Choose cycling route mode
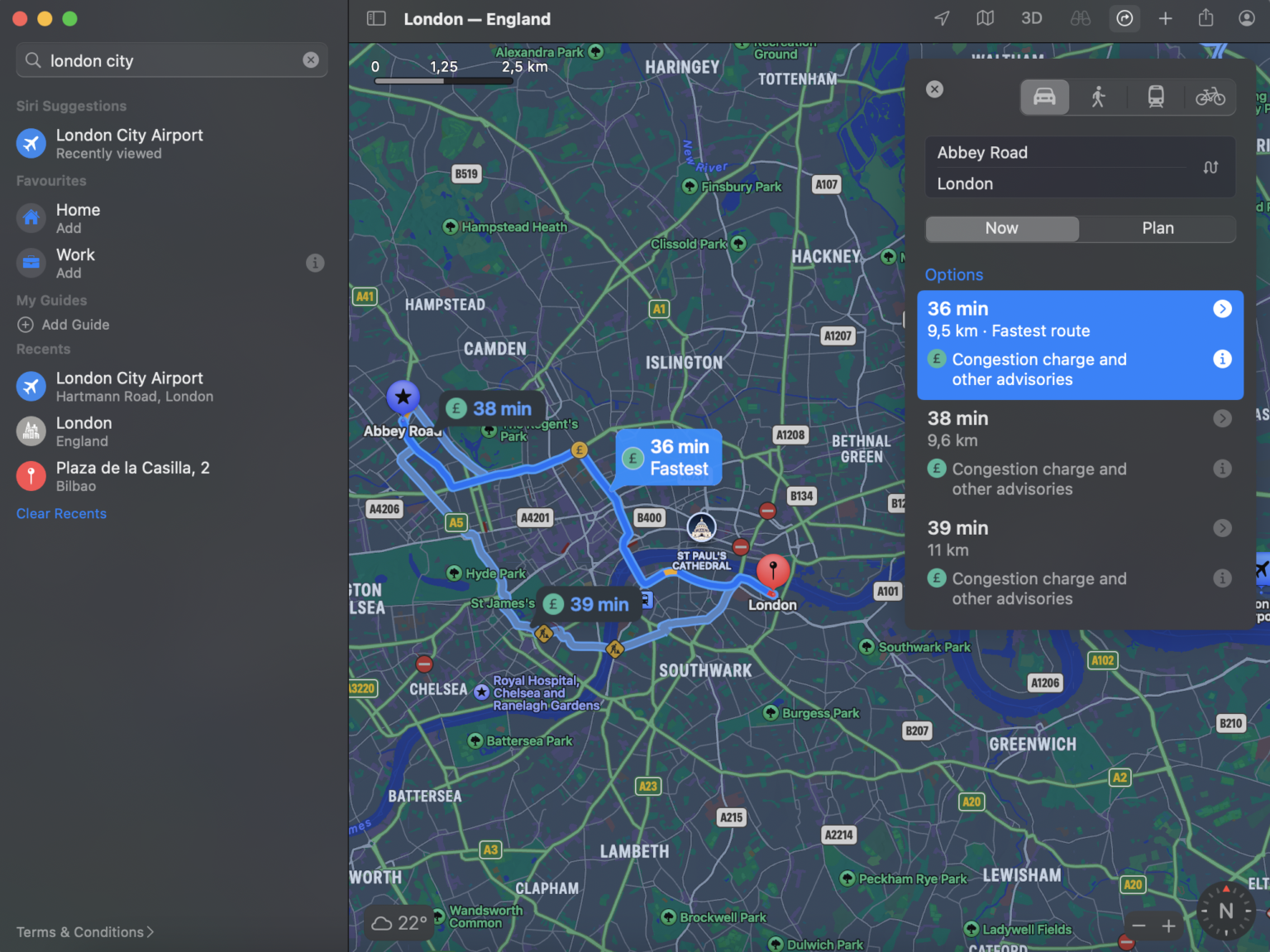 coord(1210,97)
